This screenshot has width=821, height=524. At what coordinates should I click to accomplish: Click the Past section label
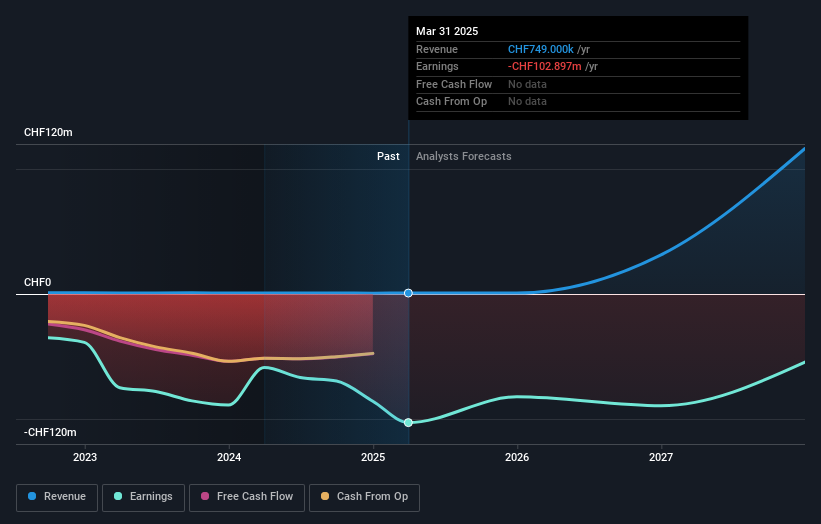[388, 156]
